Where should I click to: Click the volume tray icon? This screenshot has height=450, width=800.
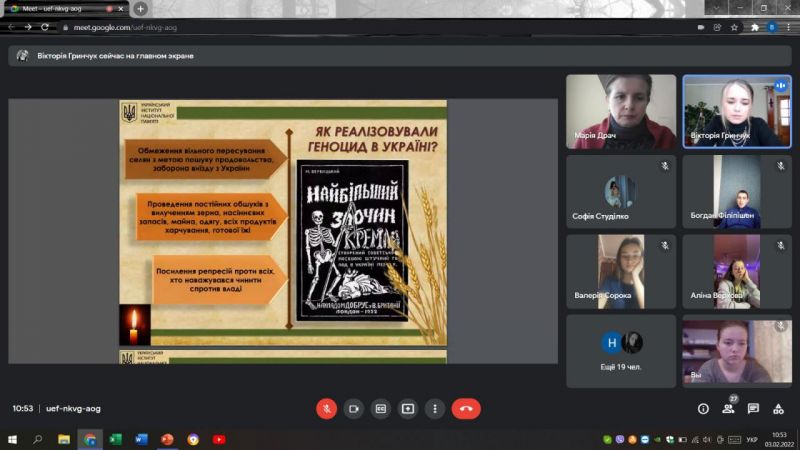pyautogui.click(x=707, y=440)
